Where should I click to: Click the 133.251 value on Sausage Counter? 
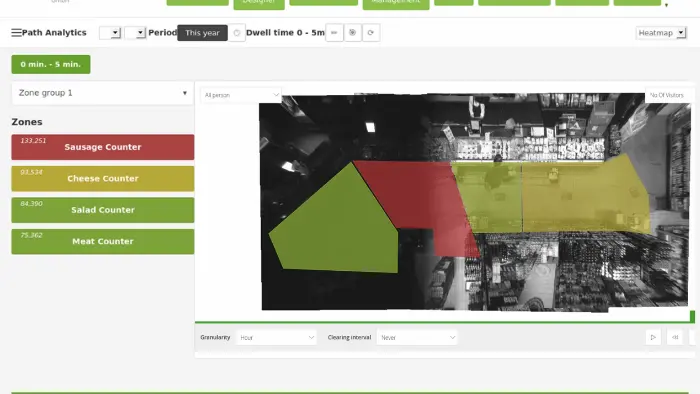click(x=33, y=141)
